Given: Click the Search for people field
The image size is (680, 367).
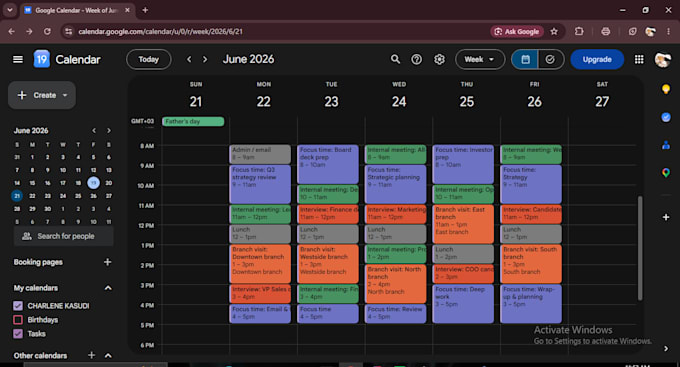Looking at the screenshot, I should tap(64, 236).
